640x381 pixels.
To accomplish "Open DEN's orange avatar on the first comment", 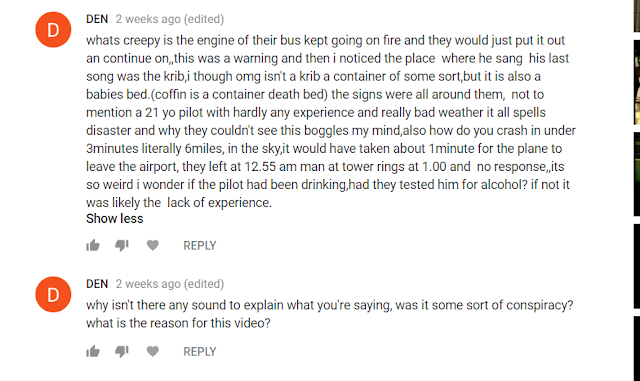I will click(x=53, y=30).
